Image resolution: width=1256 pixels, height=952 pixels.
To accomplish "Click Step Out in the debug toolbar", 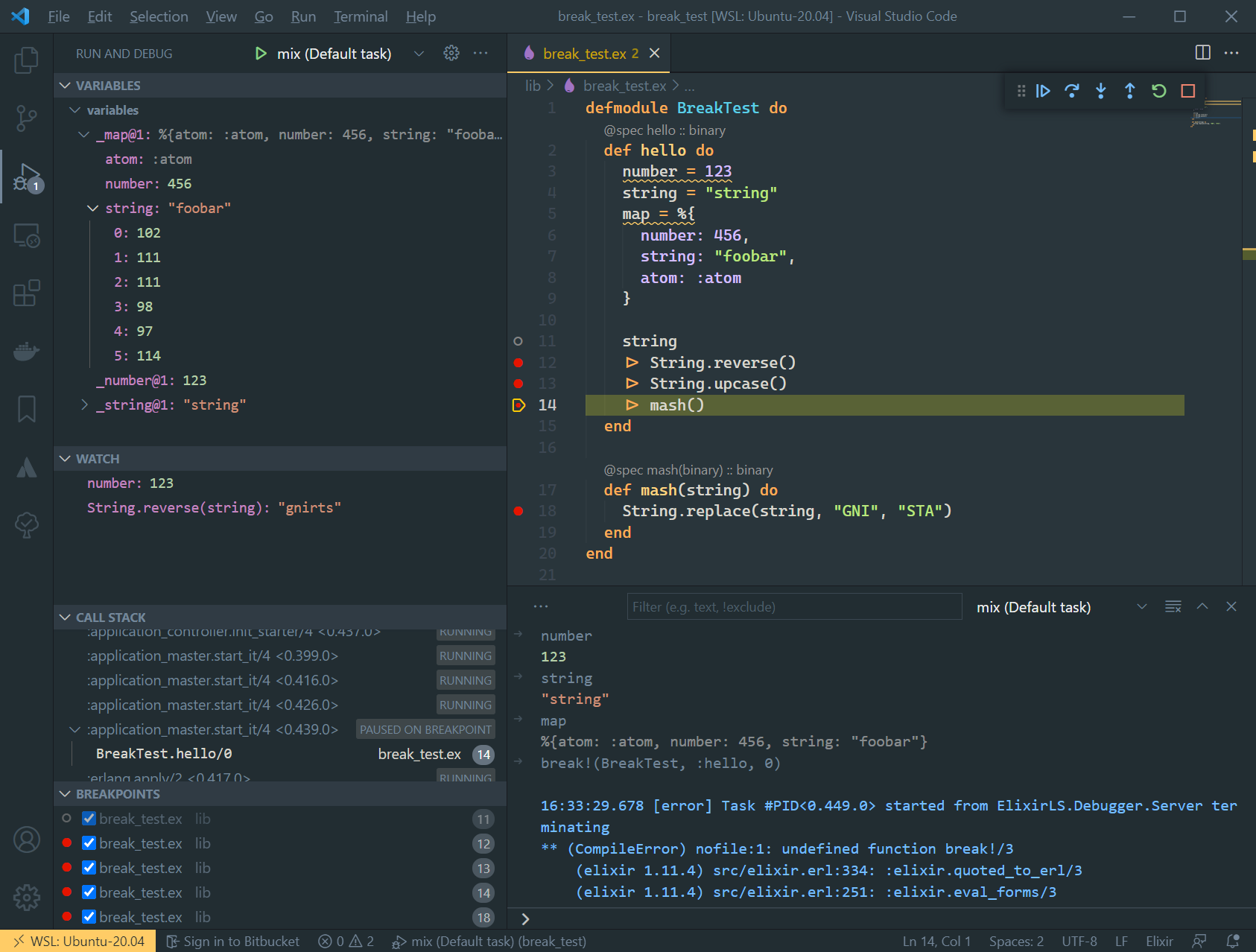I will pyautogui.click(x=1130, y=91).
